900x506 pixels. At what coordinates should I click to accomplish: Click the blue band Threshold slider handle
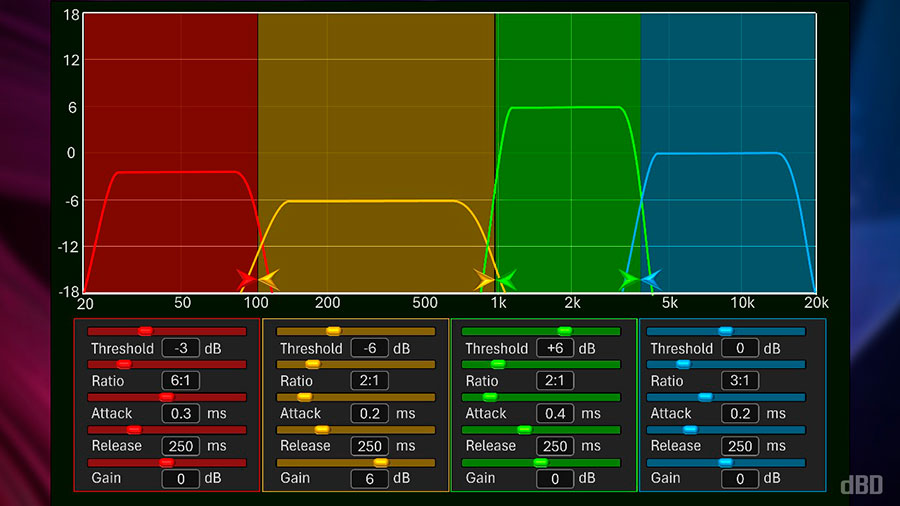[x=726, y=331]
